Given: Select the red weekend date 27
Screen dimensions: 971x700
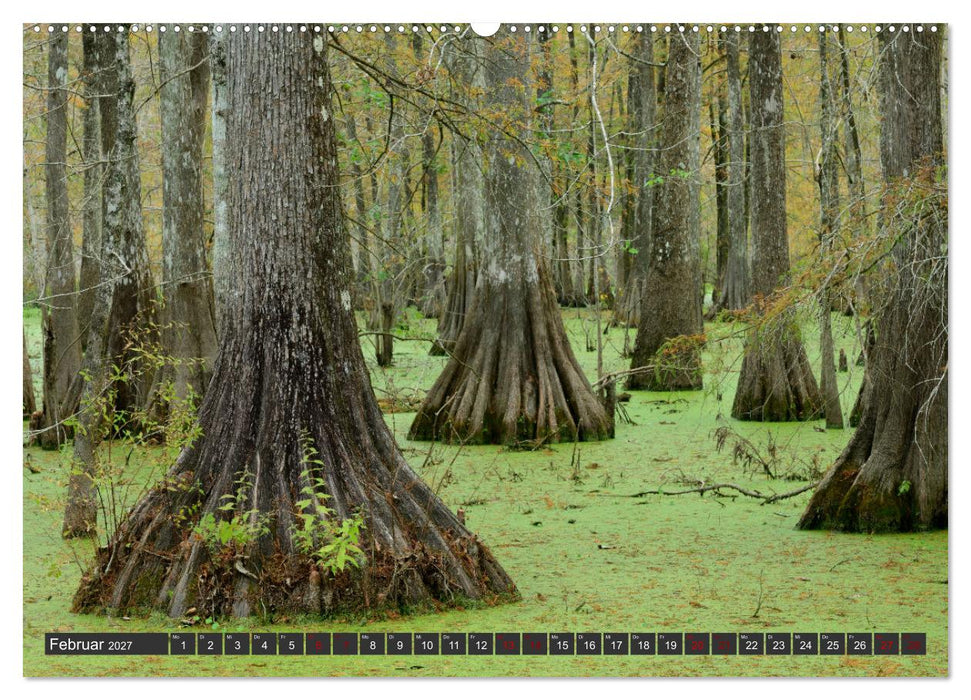Looking at the screenshot, I should click(x=887, y=644).
